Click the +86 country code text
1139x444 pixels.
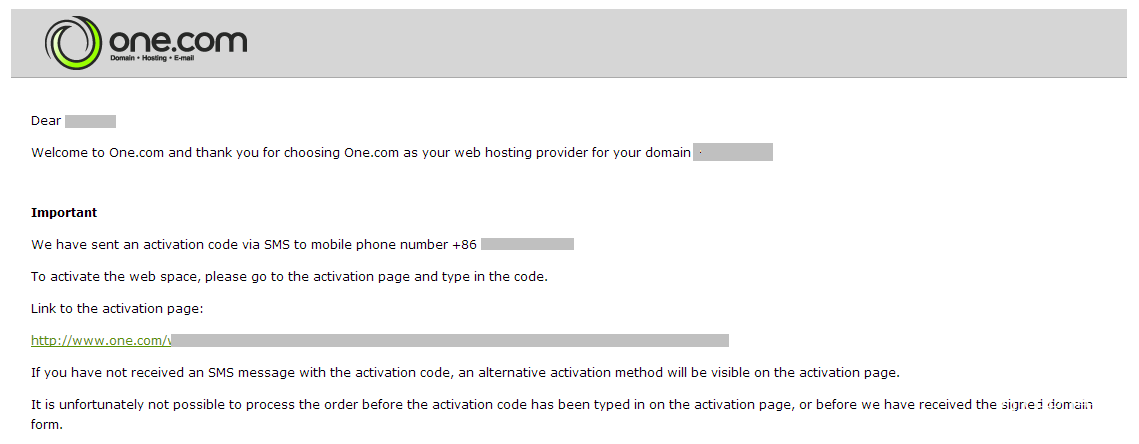tap(464, 245)
